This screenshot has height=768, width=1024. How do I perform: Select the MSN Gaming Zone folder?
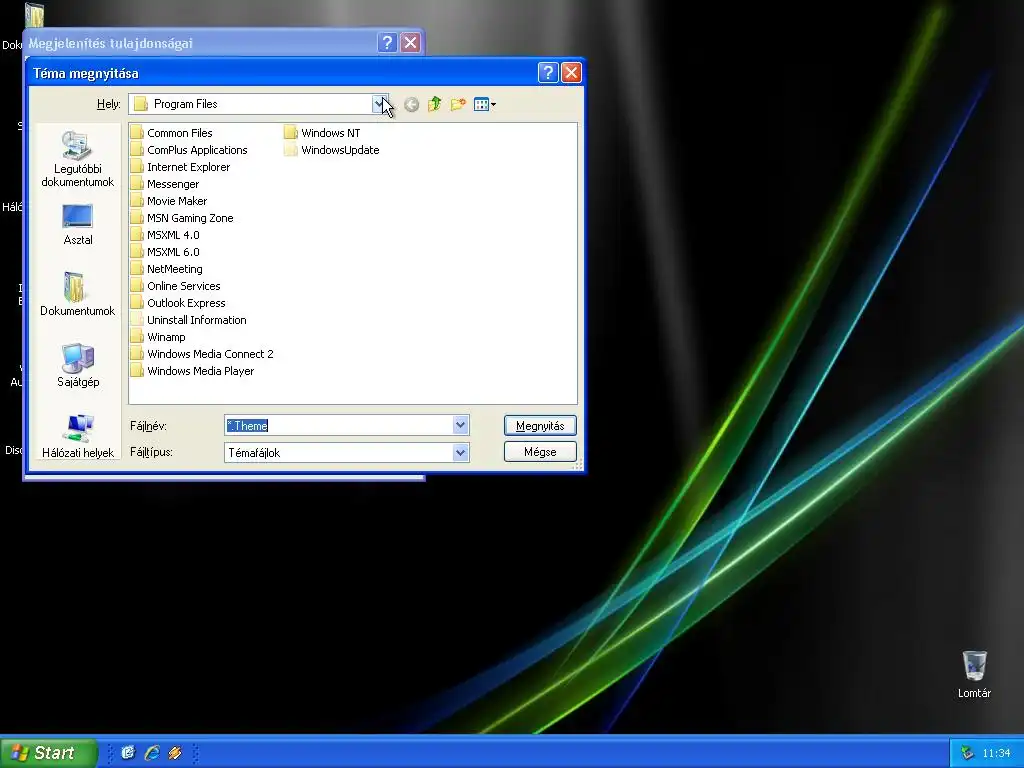coord(182,217)
